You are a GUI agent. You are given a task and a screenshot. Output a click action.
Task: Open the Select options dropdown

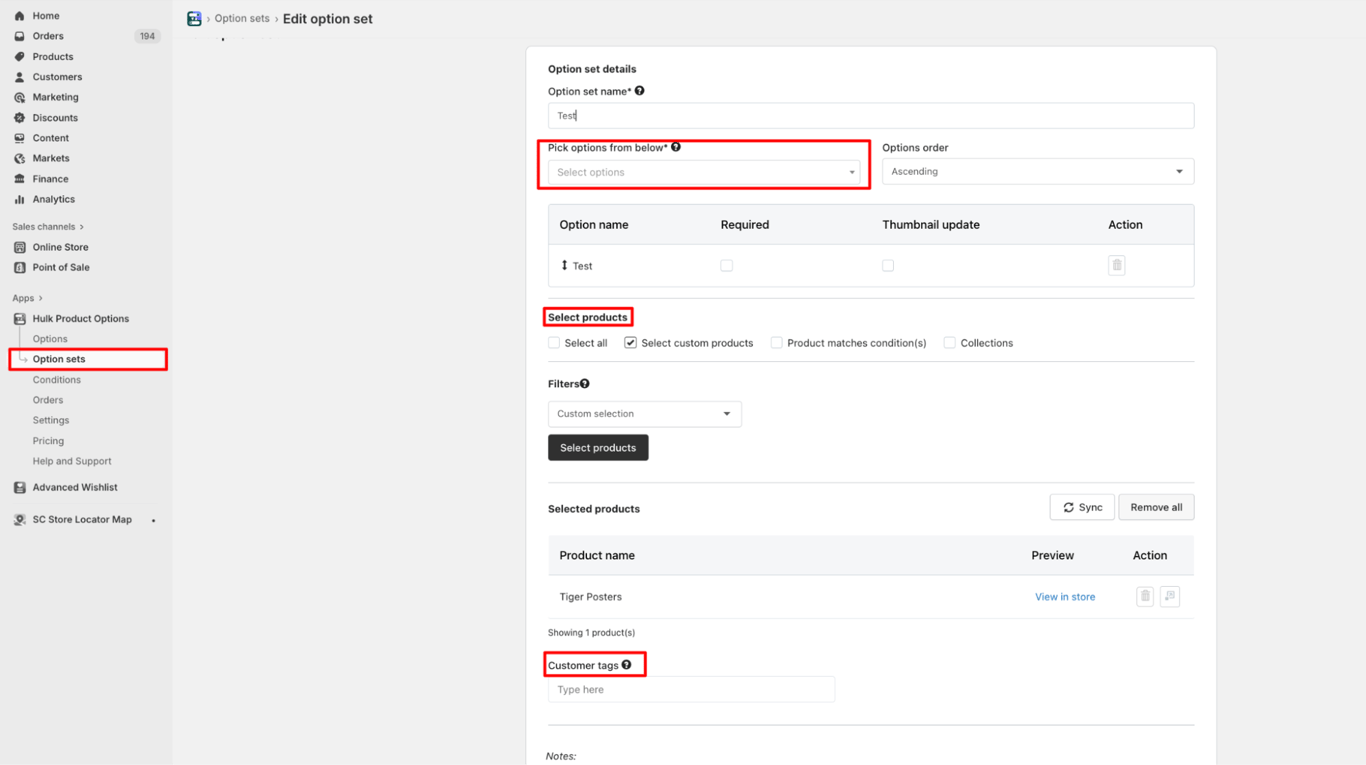[x=704, y=172]
